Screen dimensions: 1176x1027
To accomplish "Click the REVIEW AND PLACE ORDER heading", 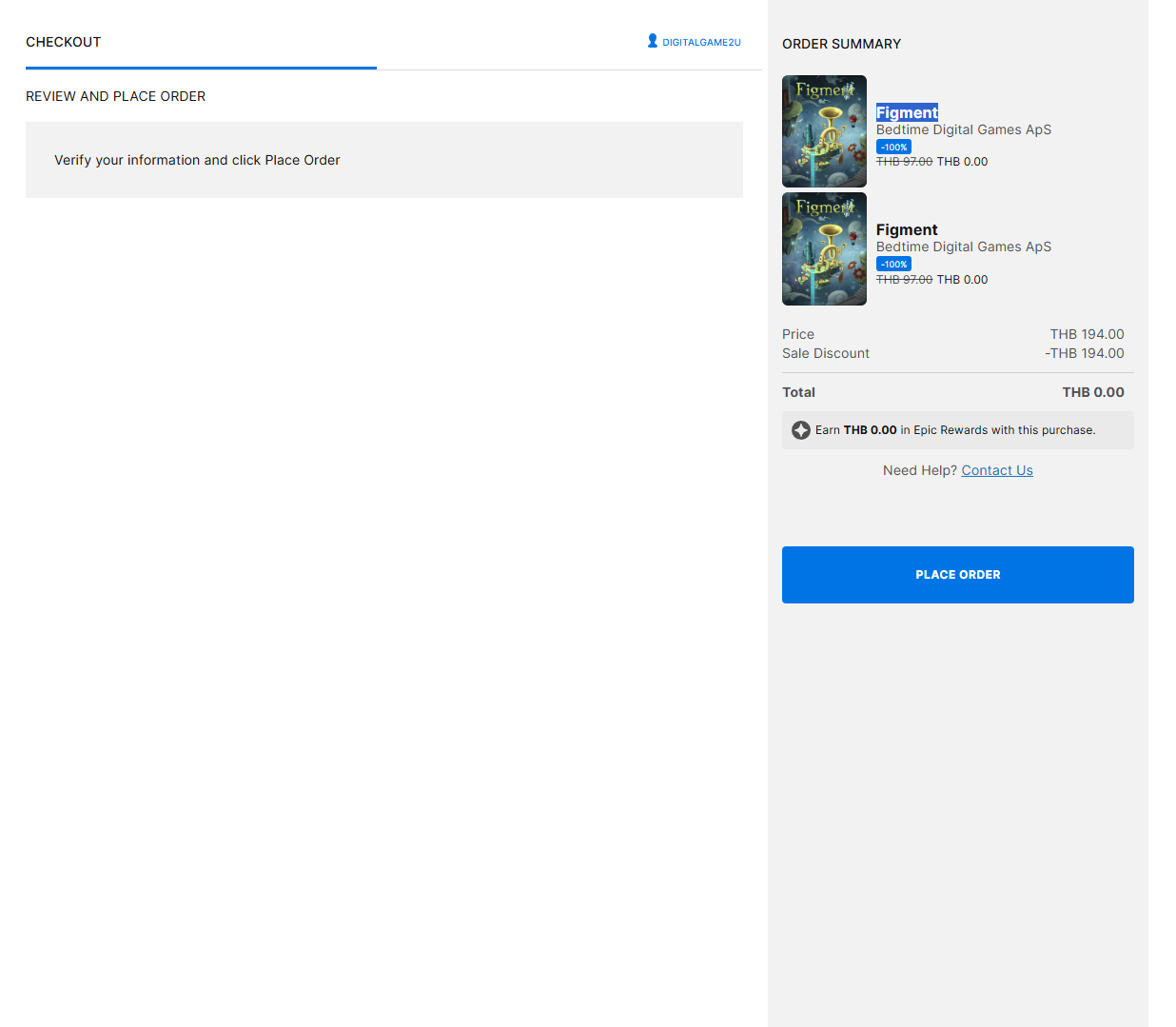I will pyautogui.click(x=116, y=96).
